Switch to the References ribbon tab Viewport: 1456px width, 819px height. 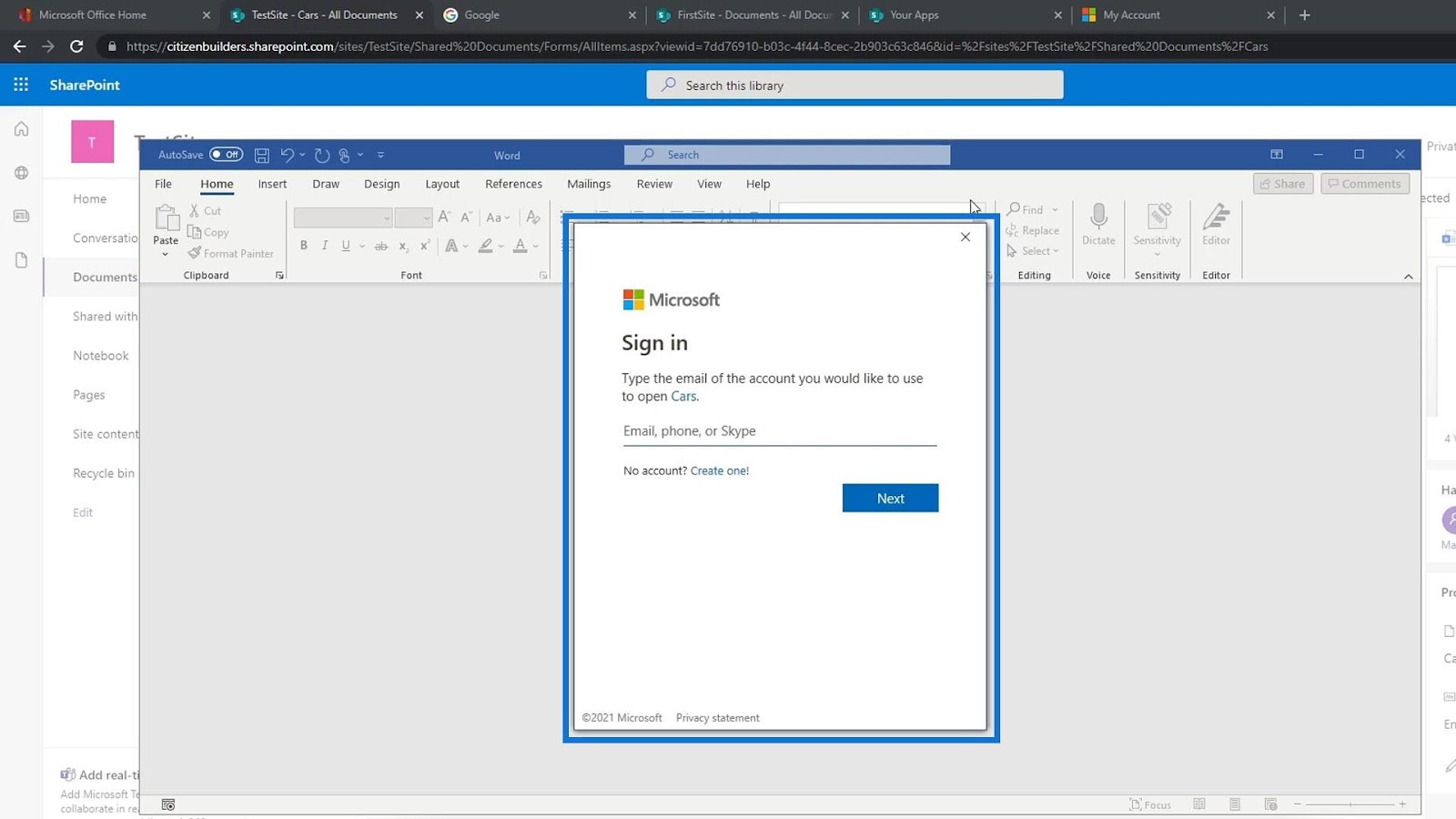(x=513, y=184)
